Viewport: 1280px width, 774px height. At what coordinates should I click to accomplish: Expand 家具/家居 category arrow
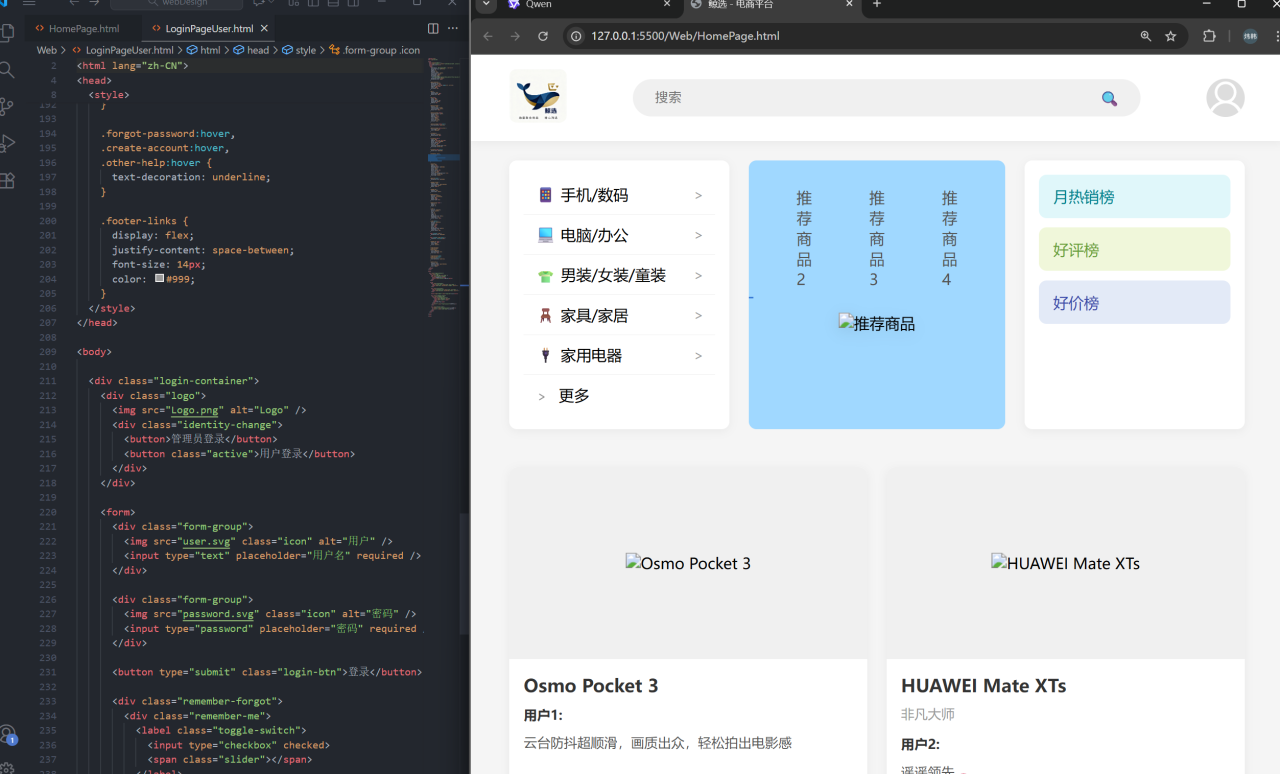click(698, 316)
